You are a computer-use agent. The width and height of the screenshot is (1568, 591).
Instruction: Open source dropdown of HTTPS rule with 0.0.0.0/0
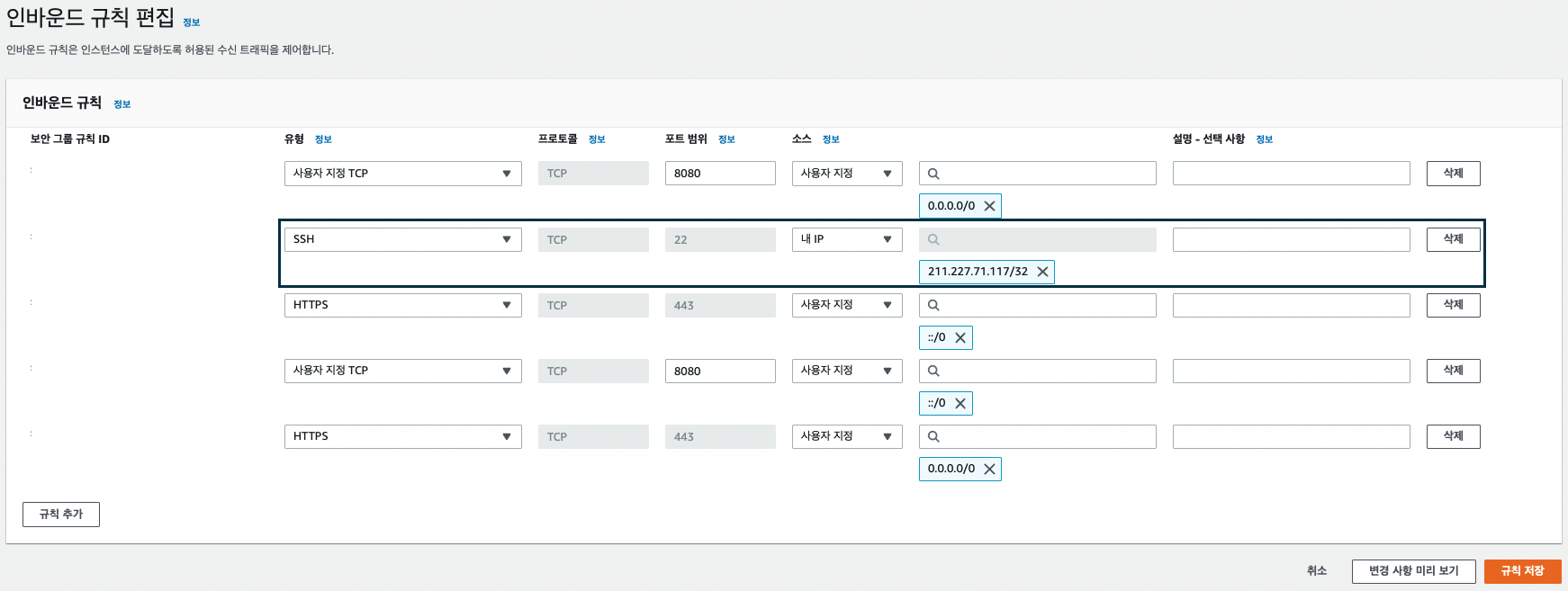847,436
